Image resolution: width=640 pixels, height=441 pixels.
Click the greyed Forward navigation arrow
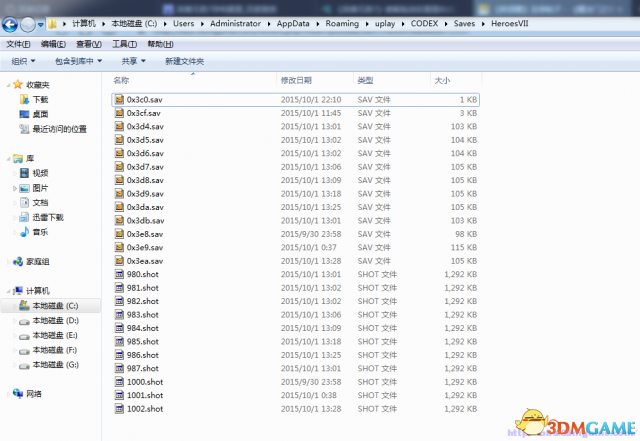28,25
